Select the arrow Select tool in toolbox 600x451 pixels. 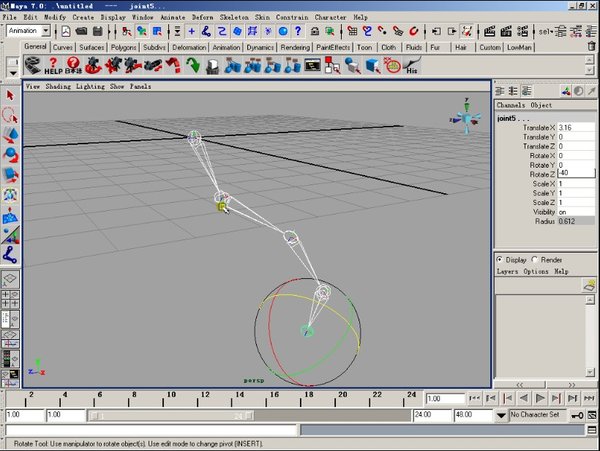[x=10, y=95]
